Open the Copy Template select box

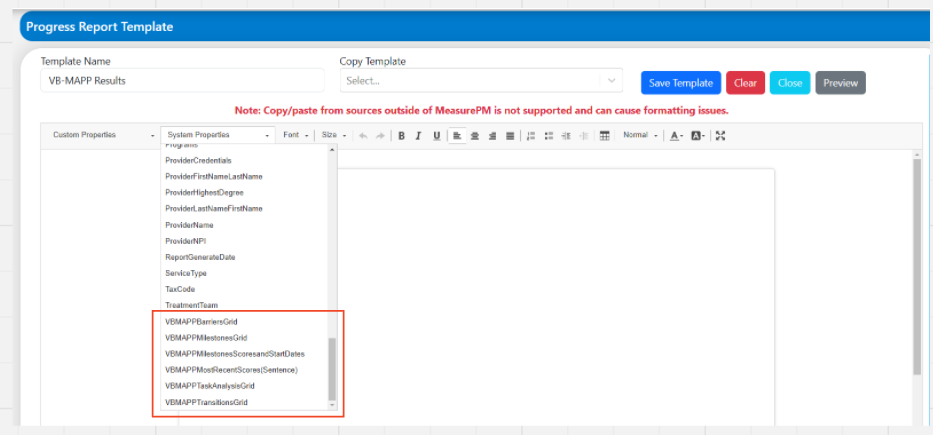coord(481,81)
